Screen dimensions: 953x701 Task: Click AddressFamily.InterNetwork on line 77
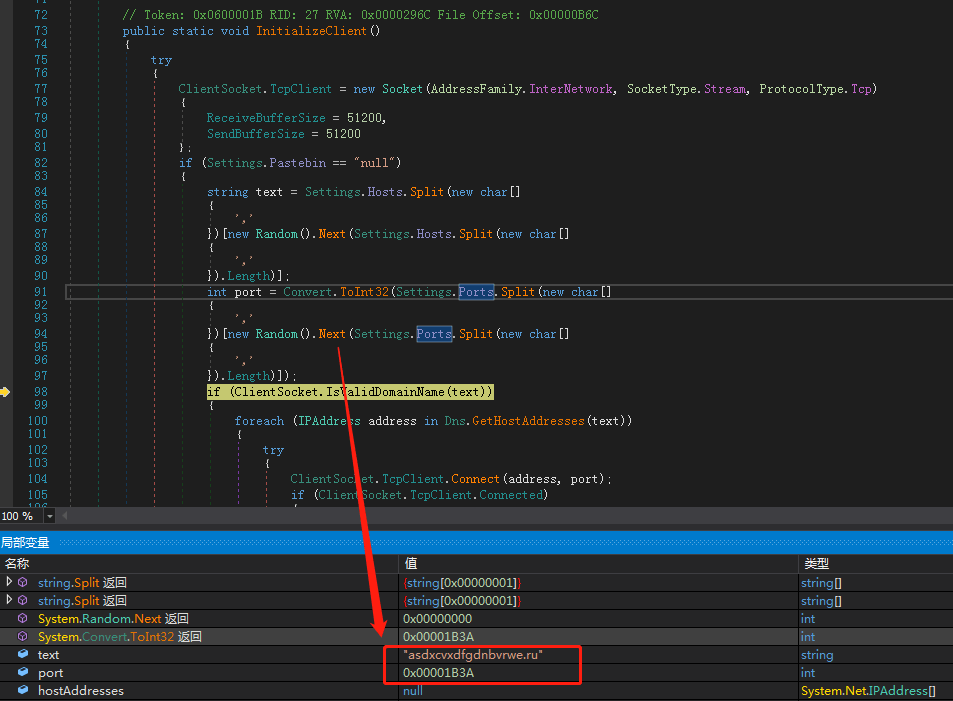point(521,89)
